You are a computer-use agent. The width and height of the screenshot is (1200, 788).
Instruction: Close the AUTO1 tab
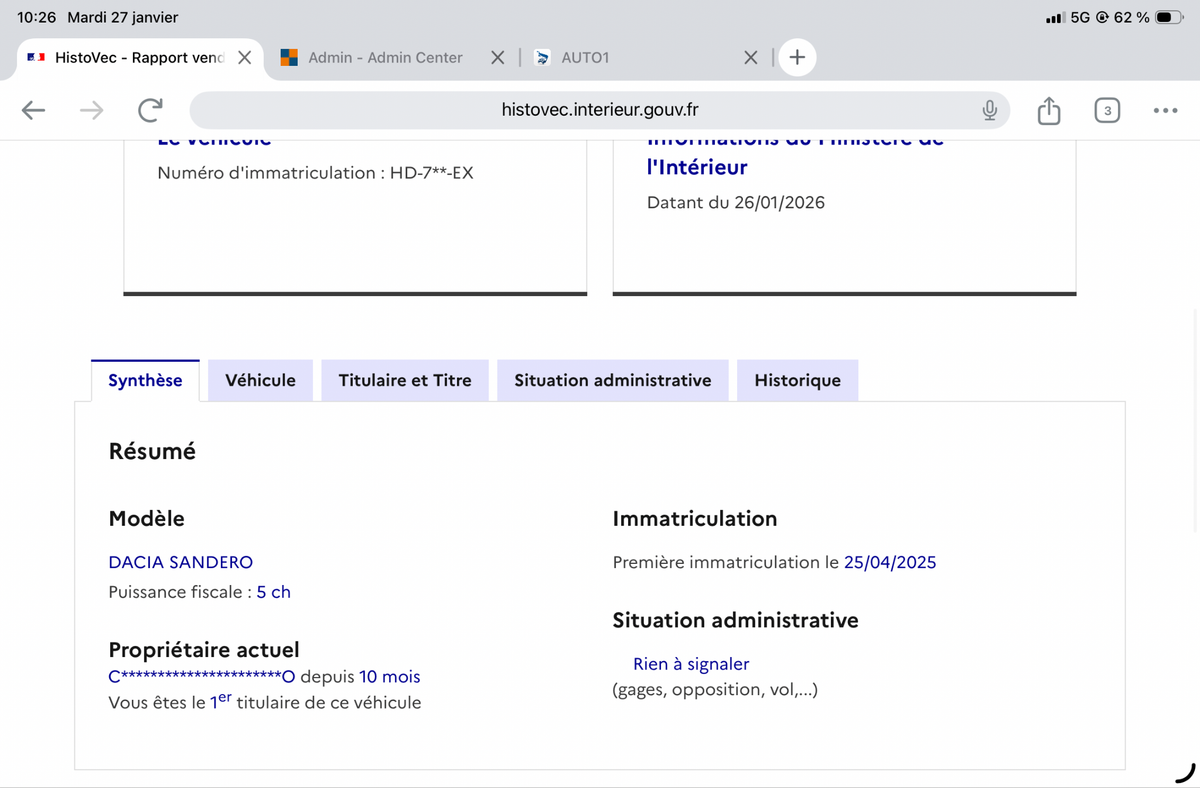click(751, 58)
